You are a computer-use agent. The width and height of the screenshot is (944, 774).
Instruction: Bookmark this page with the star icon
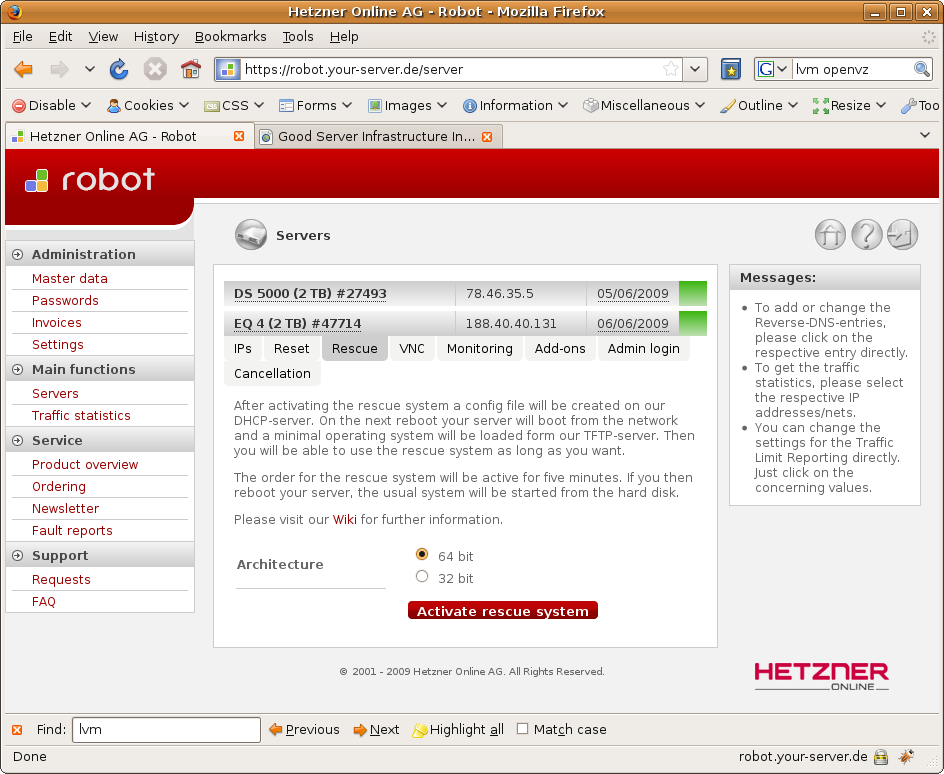[x=671, y=69]
